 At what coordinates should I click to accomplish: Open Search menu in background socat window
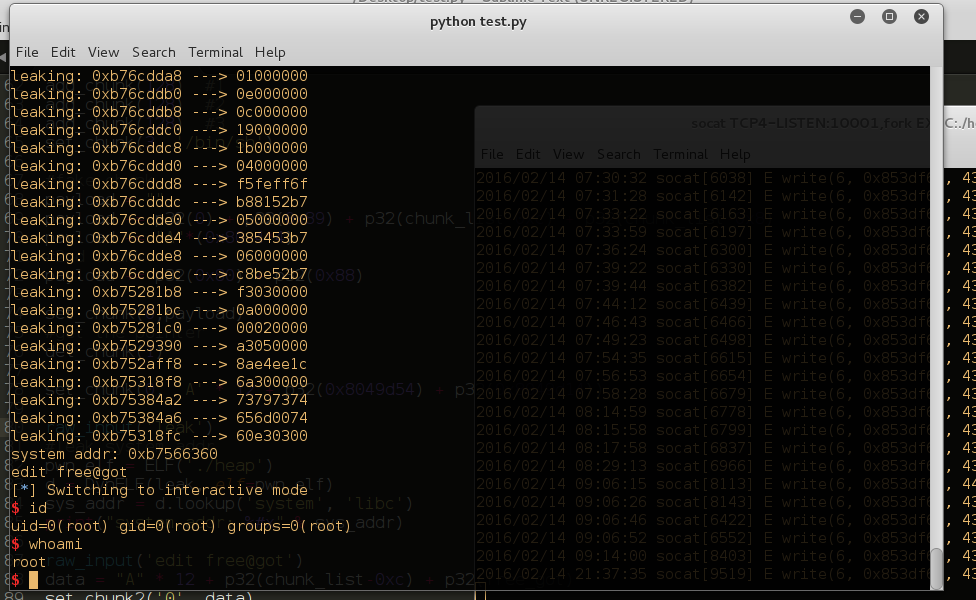tap(619, 154)
